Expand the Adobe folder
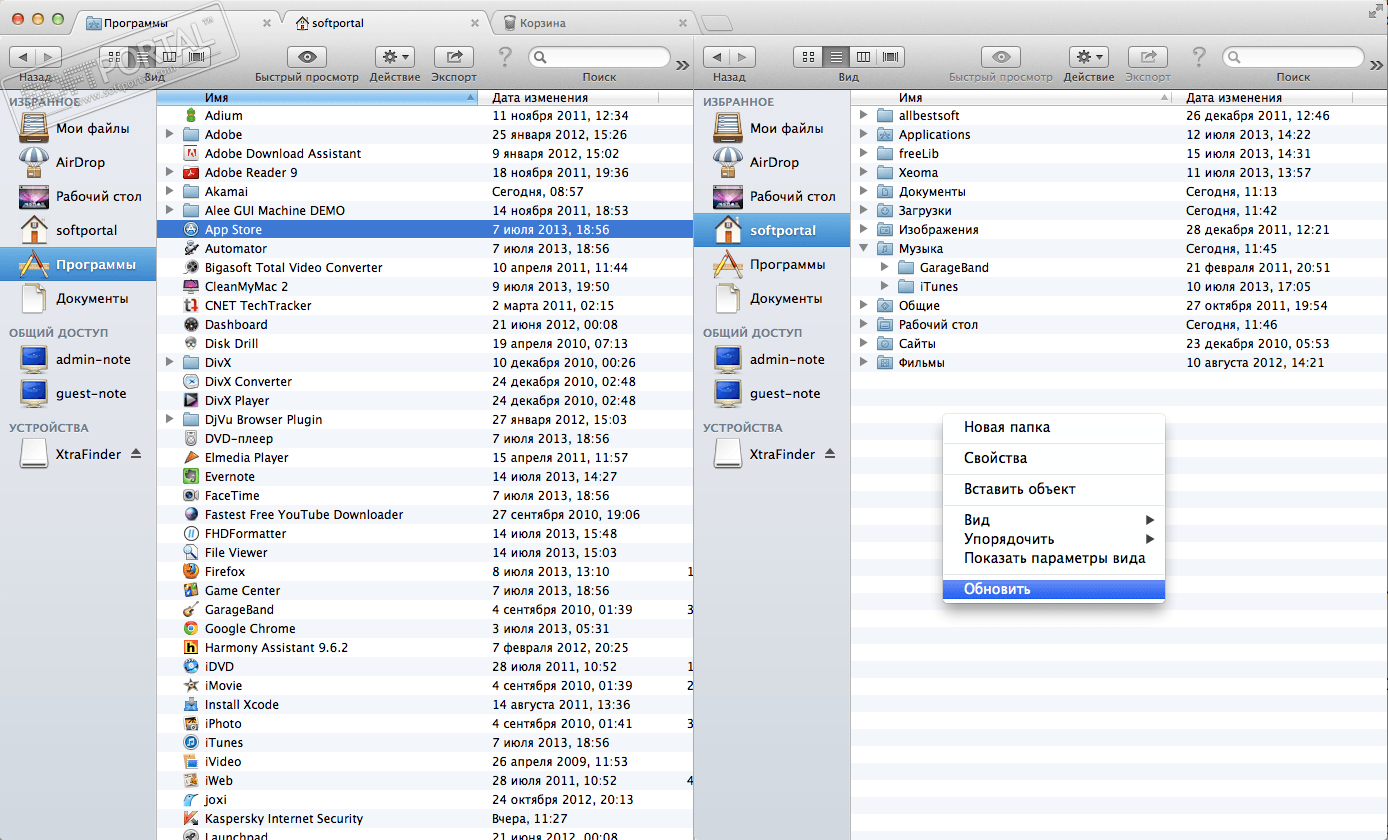Image resolution: width=1388 pixels, height=840 pixels. click(169, 135)
